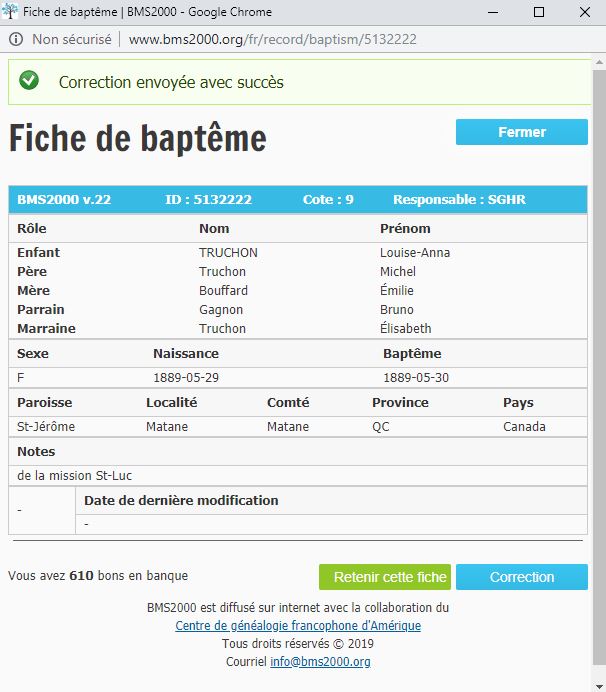606x692 pixels.
Task: Click 'Cote : 9' in the header
Action: pyautogui.click(x=328, y=199)
